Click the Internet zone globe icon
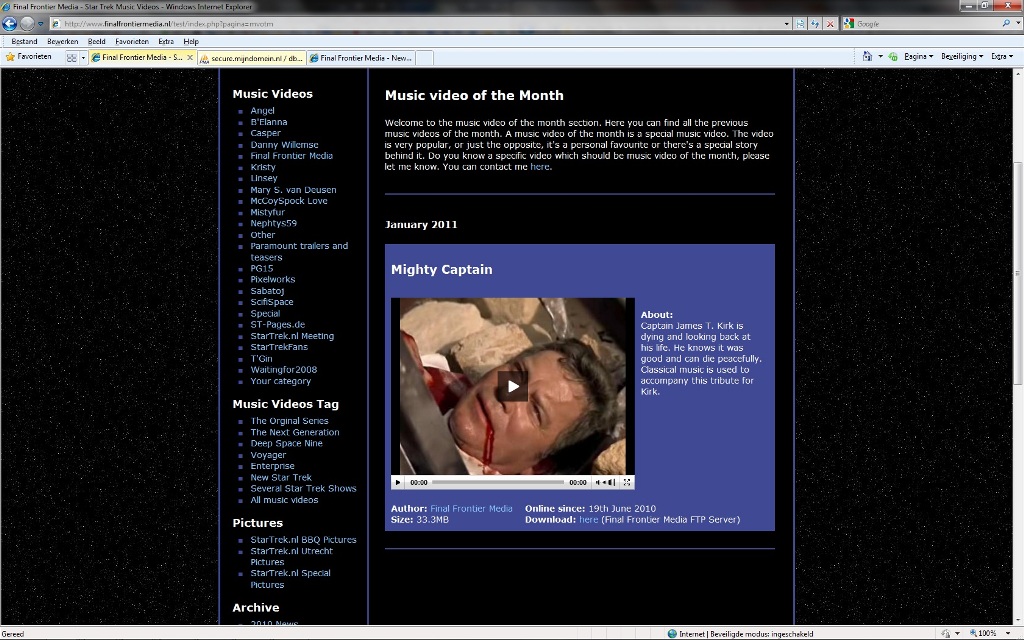1024x640 pixels. (672, 634)
